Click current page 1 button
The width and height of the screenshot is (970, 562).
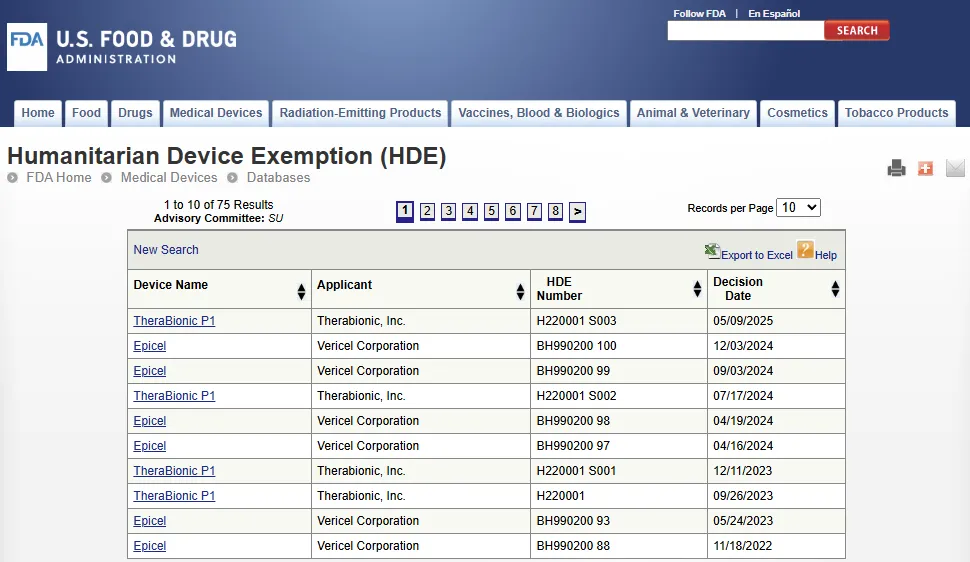tap(405, 211)
